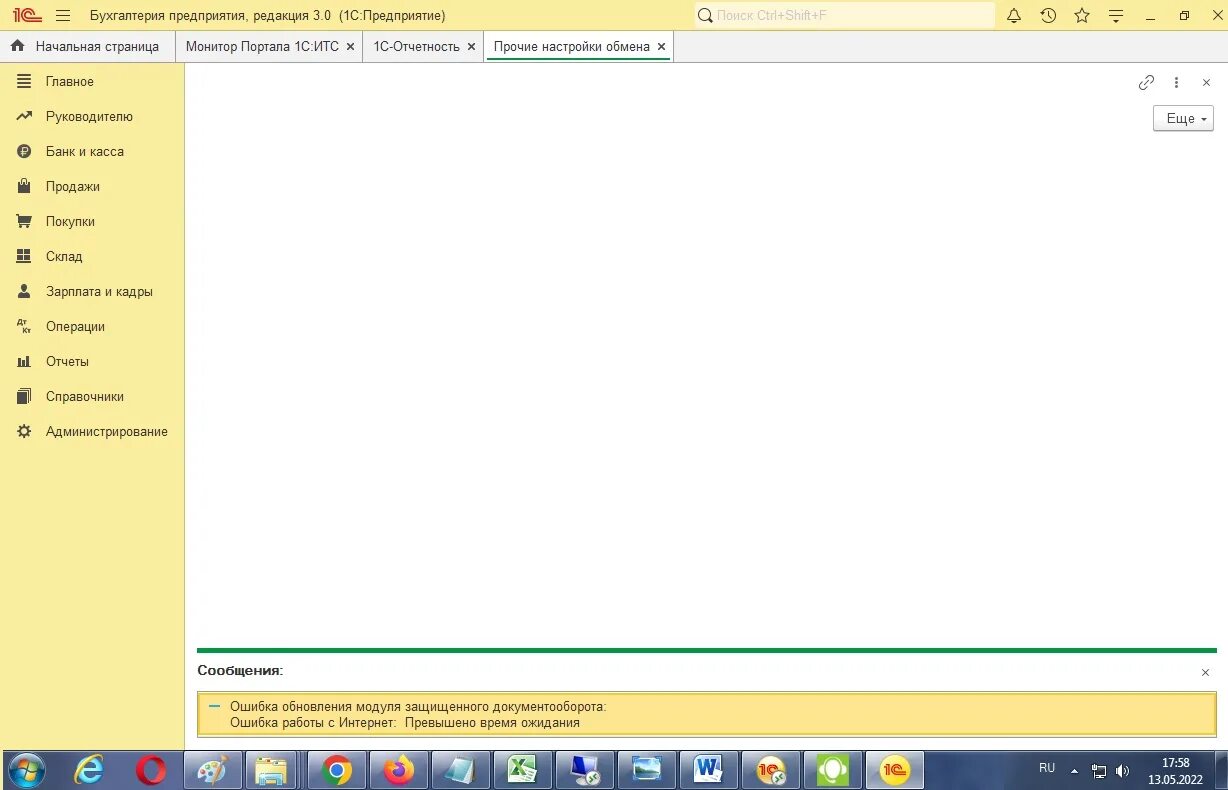Click the Зарплата и кадры person icon
The height and width of the screenshot is (790, 1228).
click(24, 291)
